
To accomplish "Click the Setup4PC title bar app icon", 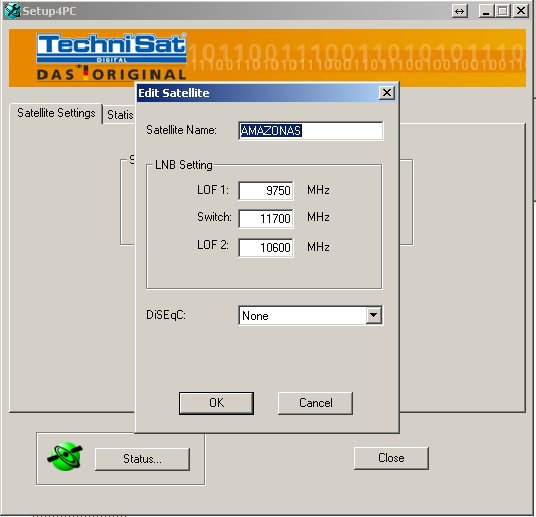I will 12,11.
